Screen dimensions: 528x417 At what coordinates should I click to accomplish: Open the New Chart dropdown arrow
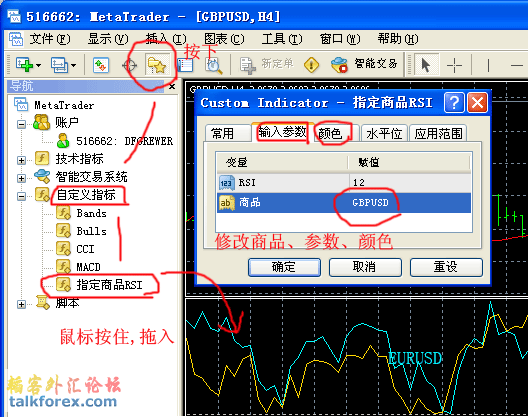tap(38, 65)
